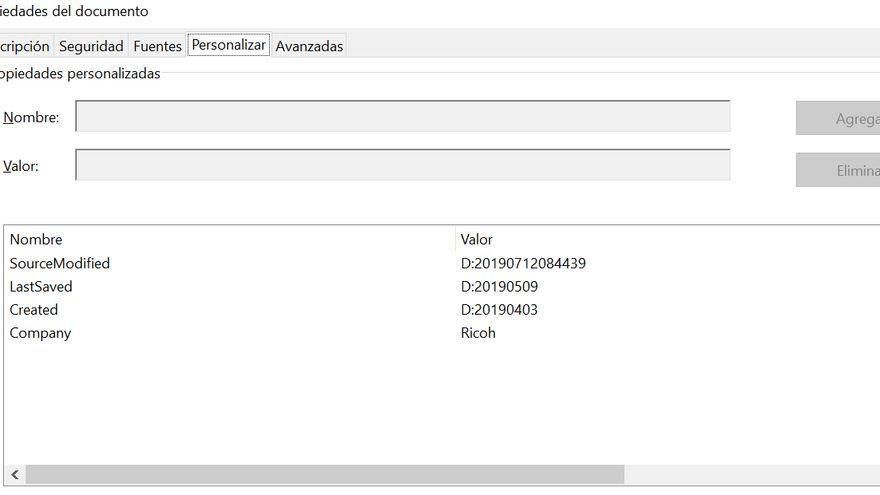Click the Nombre column header
880x495 pixels.
pos(230,239)
